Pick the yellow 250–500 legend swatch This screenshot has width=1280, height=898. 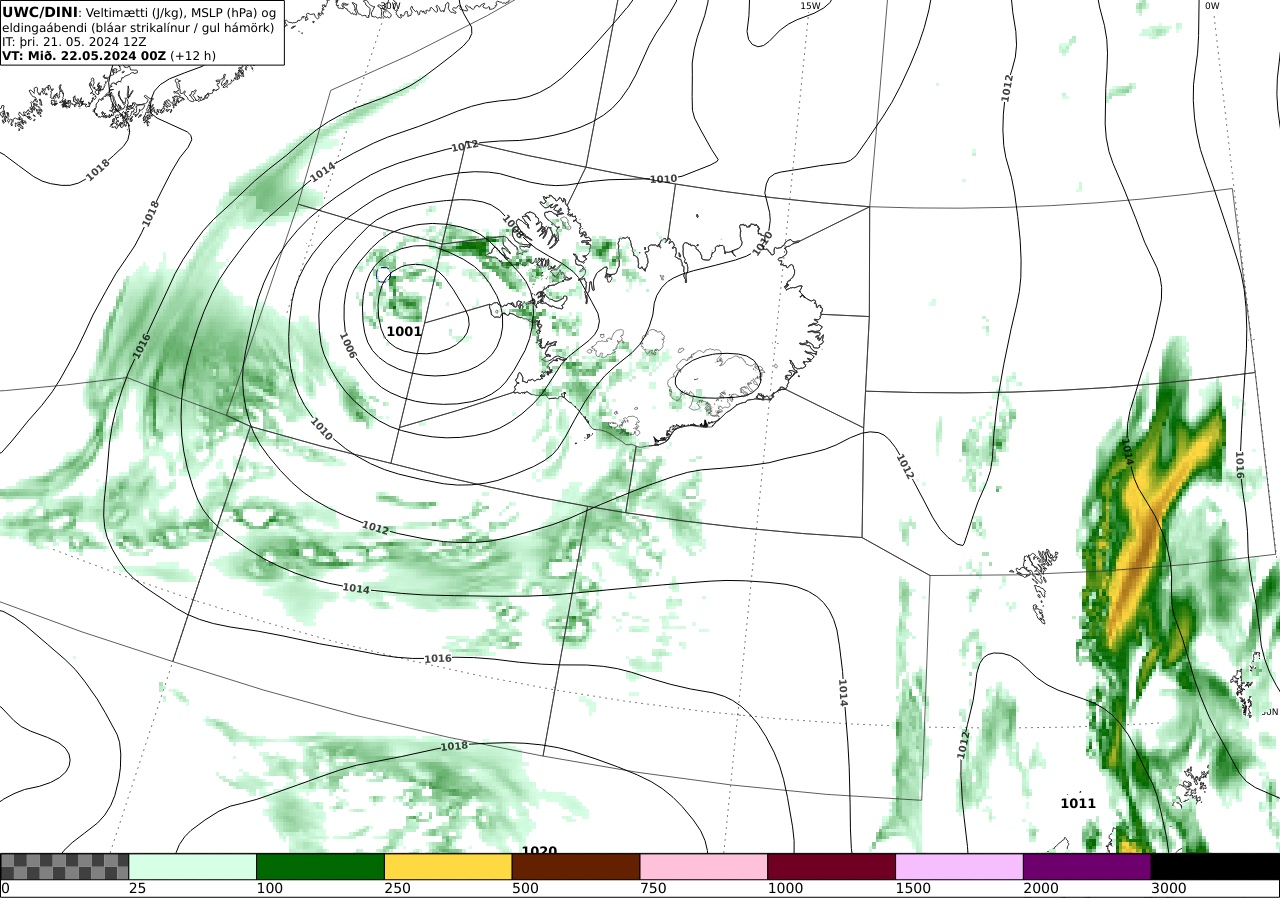pos(448,866)
